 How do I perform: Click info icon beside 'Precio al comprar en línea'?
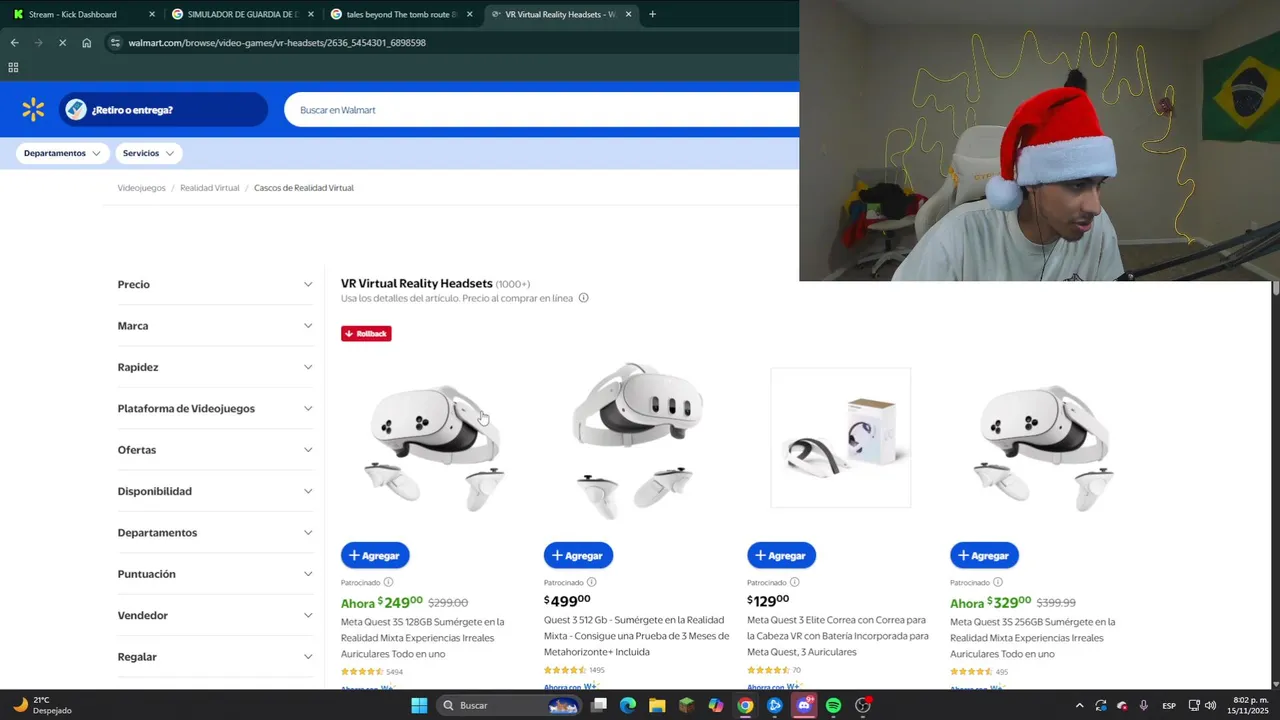point(584,298)
